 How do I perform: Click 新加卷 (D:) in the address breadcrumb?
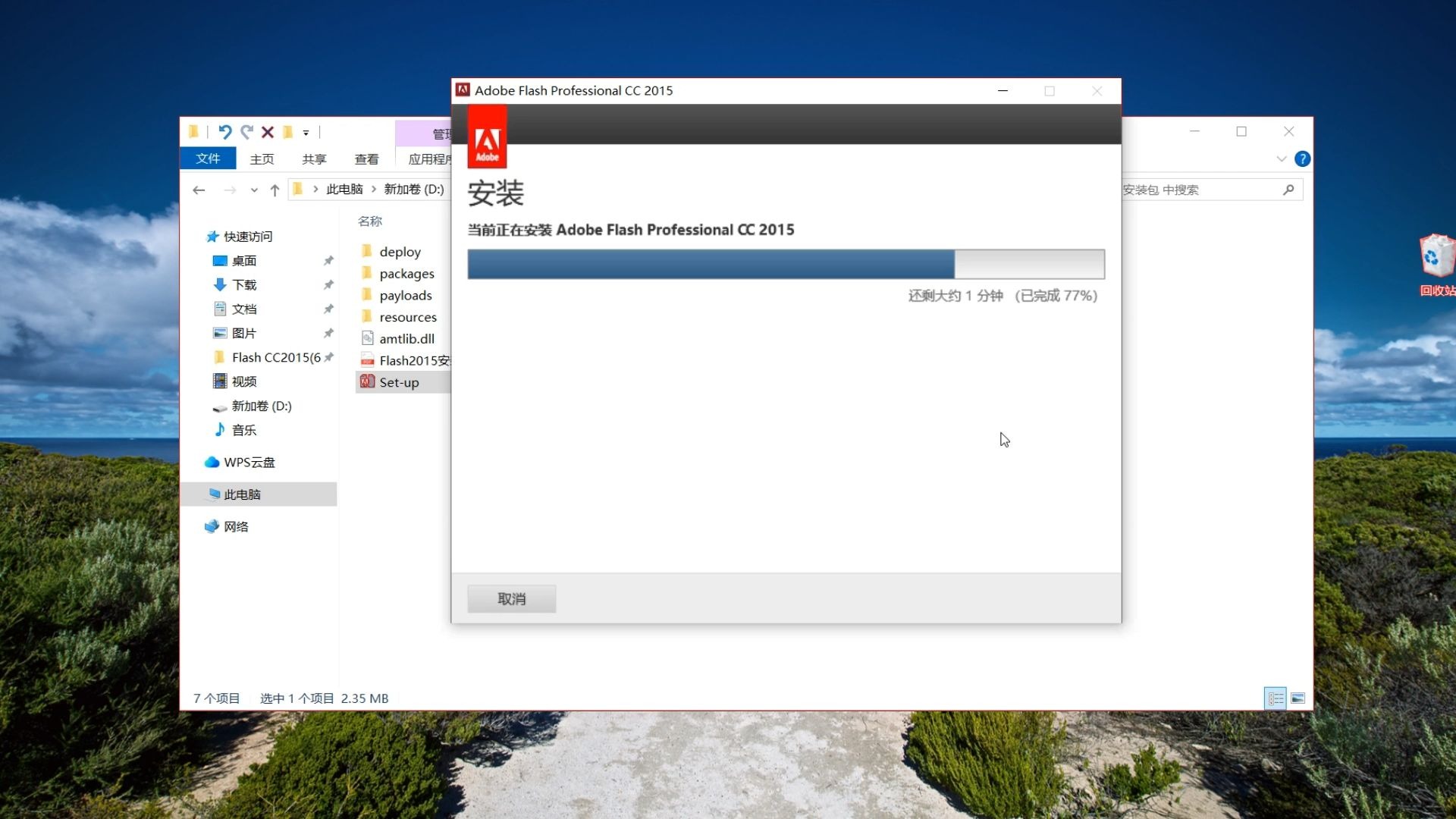click(x=414, y=189)
